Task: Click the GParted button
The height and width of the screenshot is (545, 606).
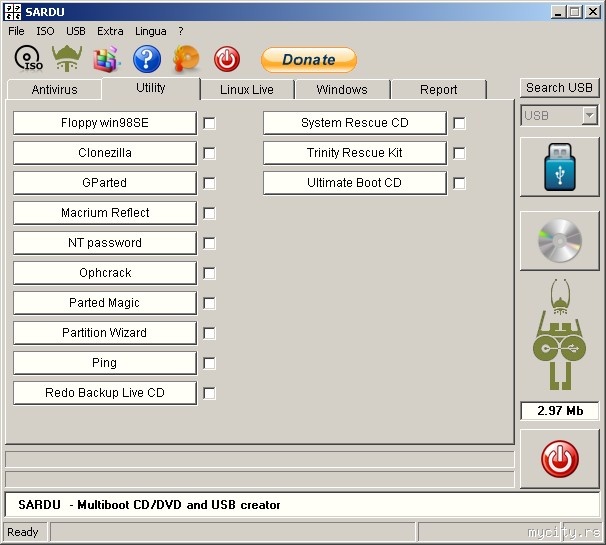Action: pos(105,183)
